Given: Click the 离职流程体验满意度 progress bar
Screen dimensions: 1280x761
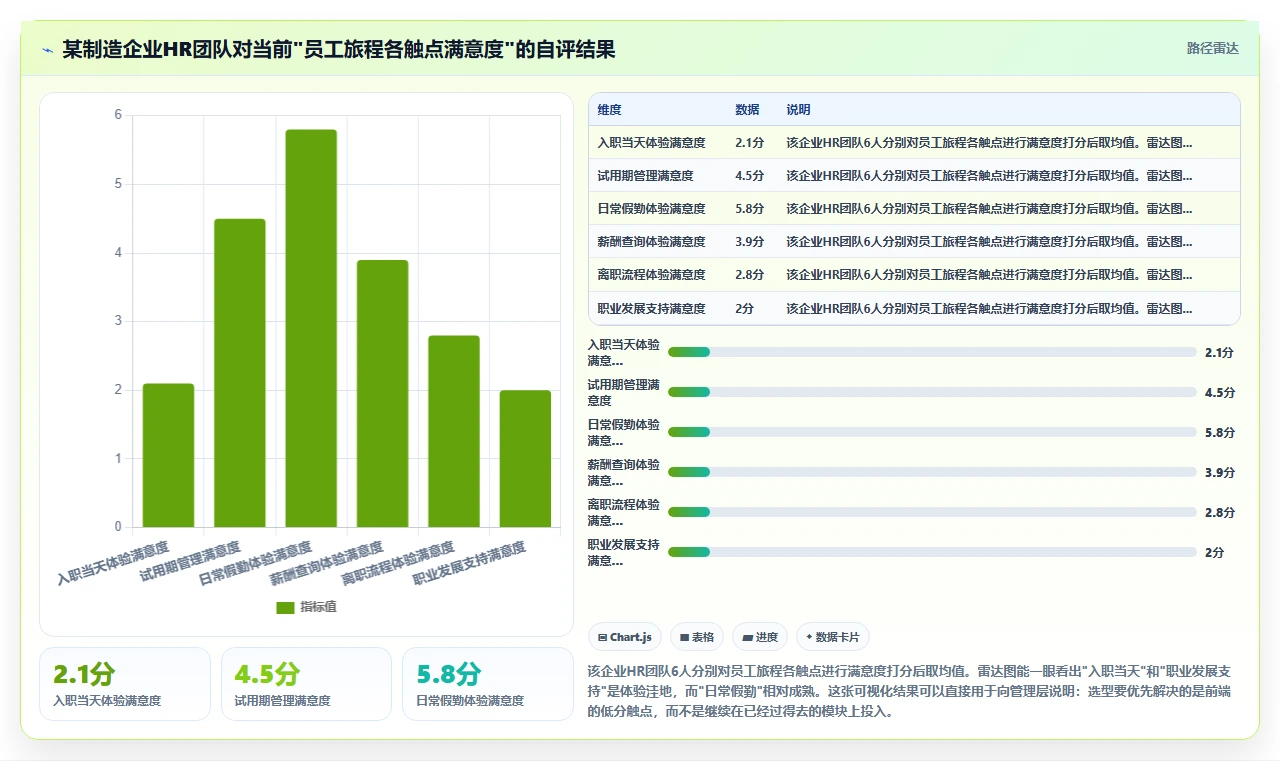Looking at the screenshot, I should coord(932,512).
